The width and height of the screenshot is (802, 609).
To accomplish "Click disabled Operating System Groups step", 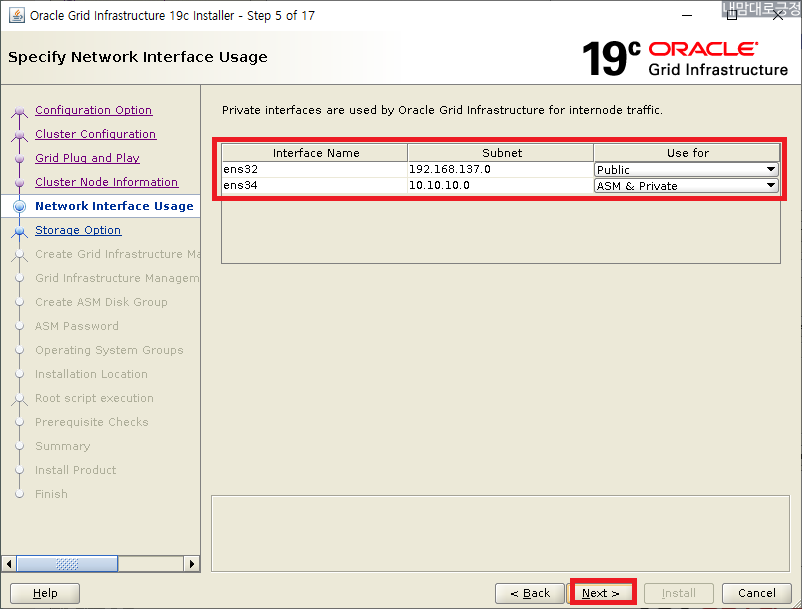I will coord(109,350).
